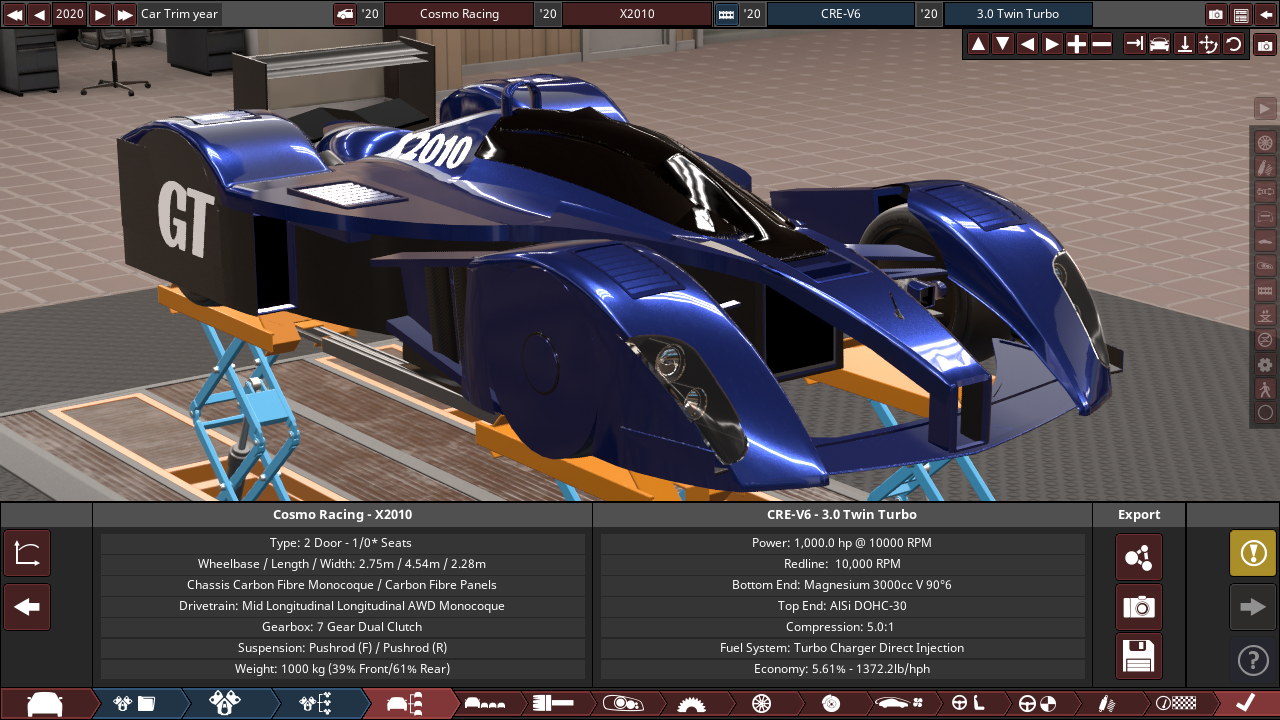Move camera down with the down triangle
The image size is (1280, 720).
coord(1003,44)
